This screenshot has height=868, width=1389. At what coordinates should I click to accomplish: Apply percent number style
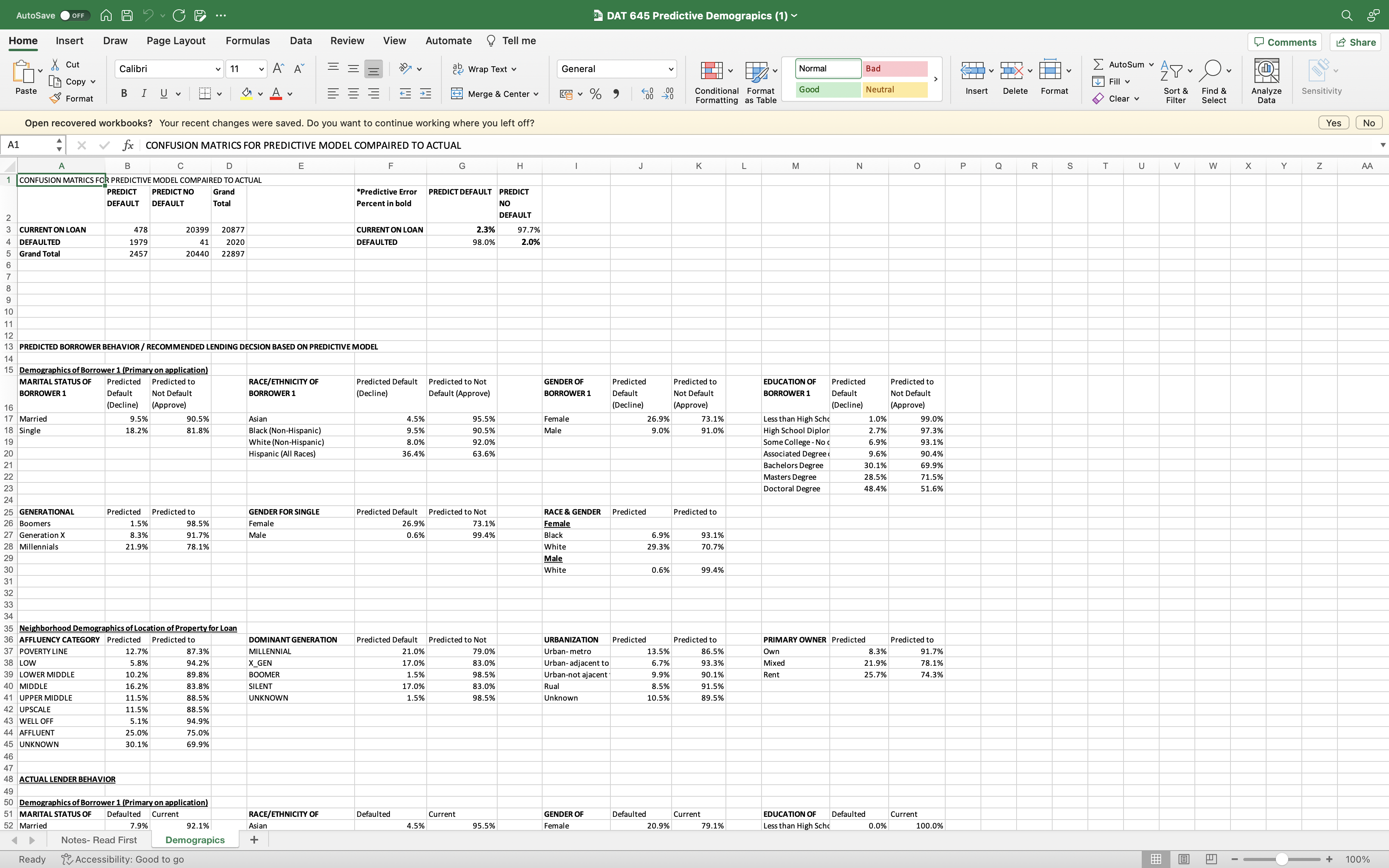[x=595, y=93]
